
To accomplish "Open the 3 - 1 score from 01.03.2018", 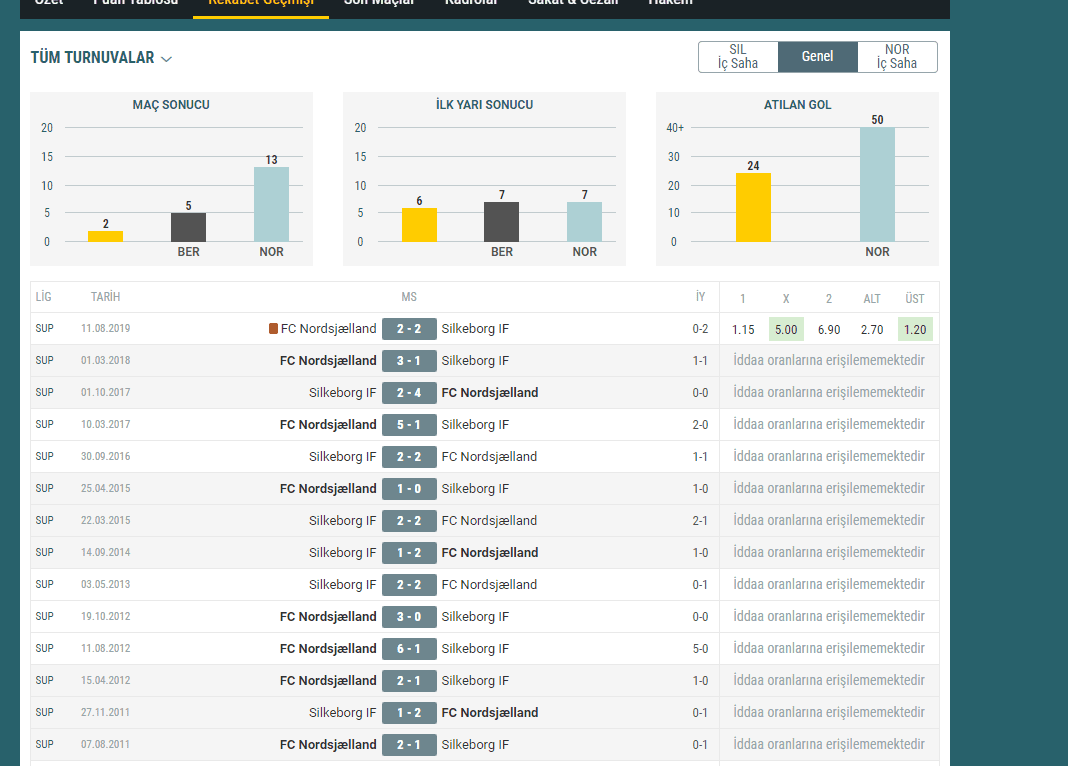I will [409, 361].
